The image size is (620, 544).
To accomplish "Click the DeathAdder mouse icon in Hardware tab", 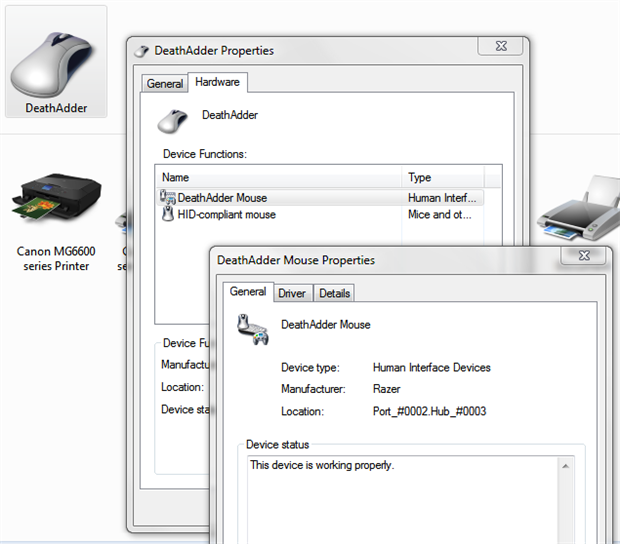I will 172,121.
